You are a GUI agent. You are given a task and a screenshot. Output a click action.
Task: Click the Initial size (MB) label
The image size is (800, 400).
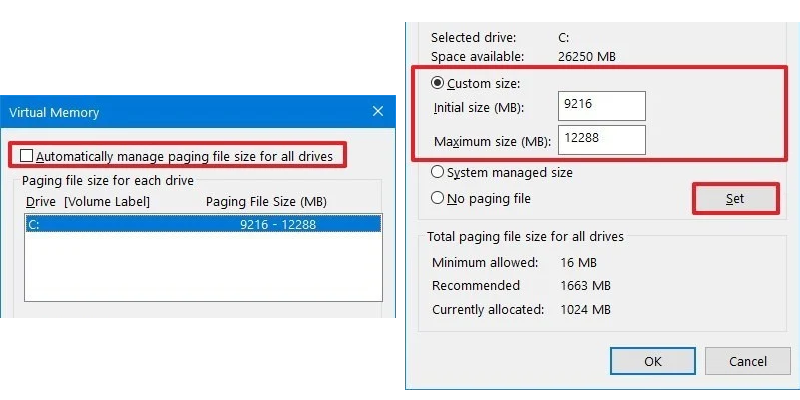[x=479, y=108]
